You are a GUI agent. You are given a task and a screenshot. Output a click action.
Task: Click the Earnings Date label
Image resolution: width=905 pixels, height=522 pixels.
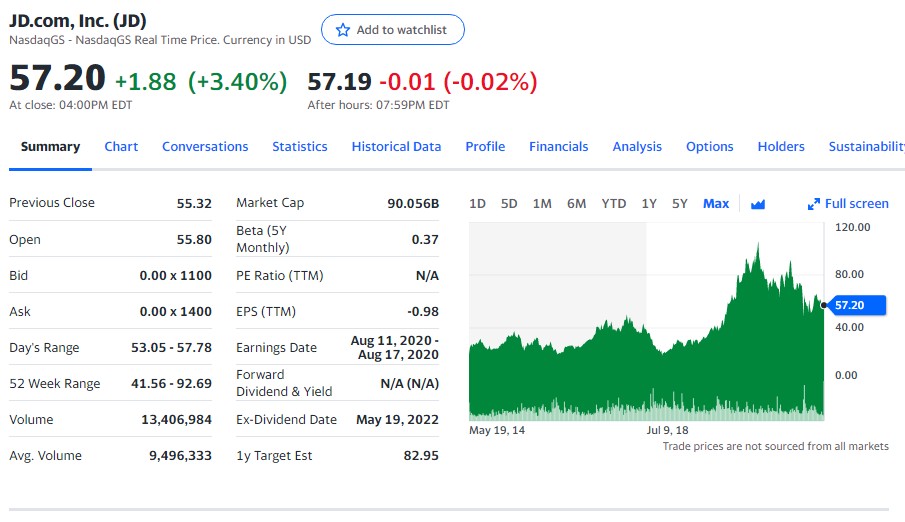click(x=276, y=348)
